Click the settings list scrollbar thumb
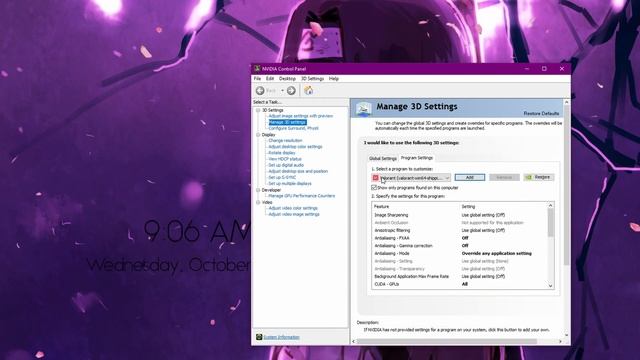 point(550,223)
